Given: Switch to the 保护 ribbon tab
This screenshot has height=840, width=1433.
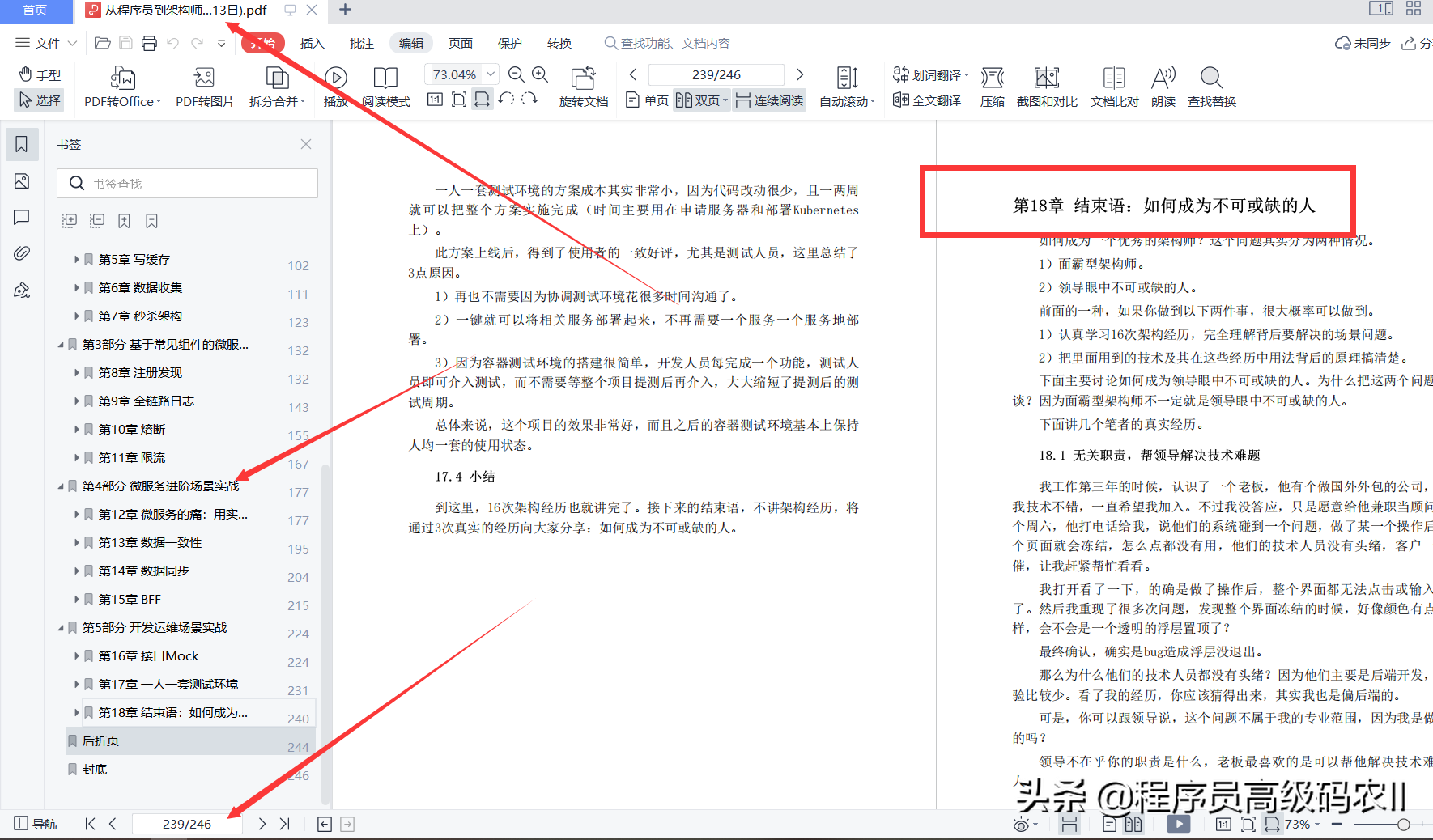Looking at the screenshot, I should 510,43.
